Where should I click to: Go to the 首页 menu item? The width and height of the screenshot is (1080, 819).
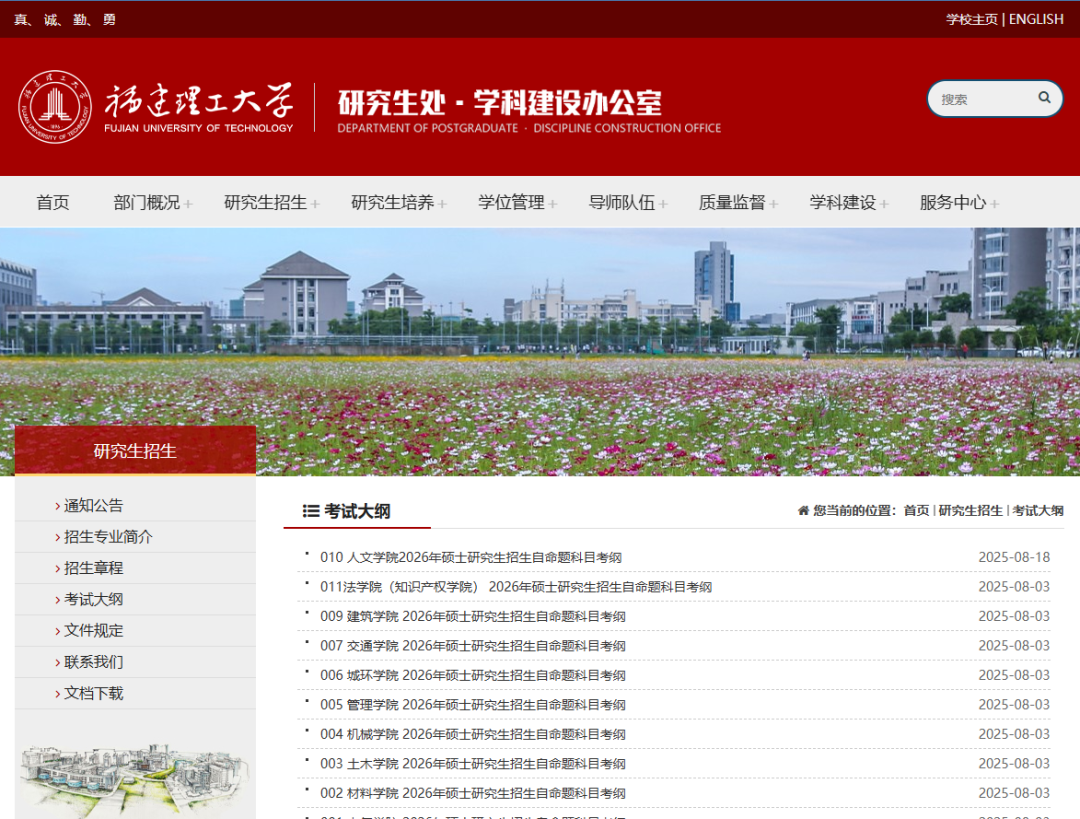tap(53, 203)
